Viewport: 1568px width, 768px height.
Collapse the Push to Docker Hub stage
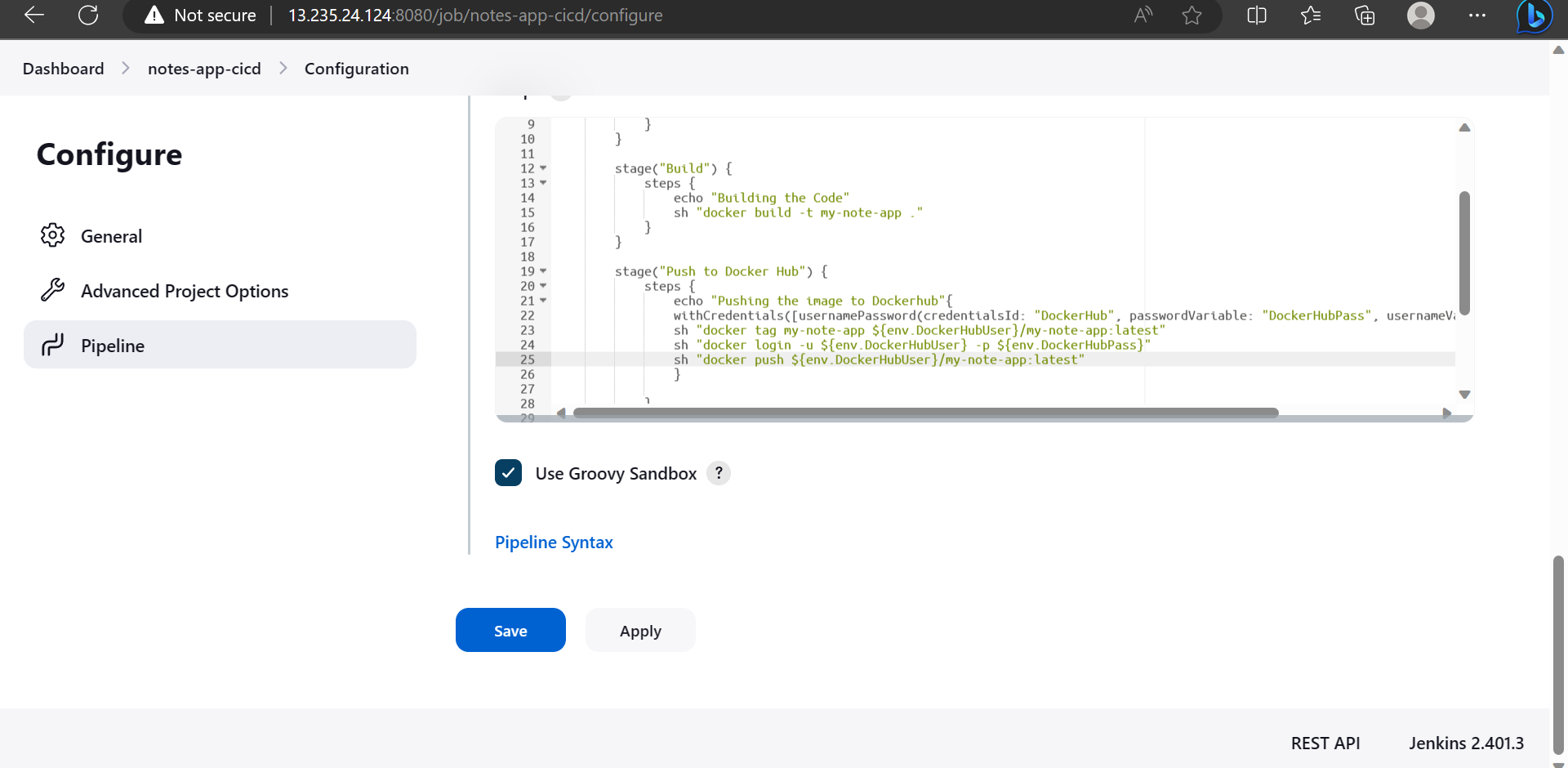[545, 271]
